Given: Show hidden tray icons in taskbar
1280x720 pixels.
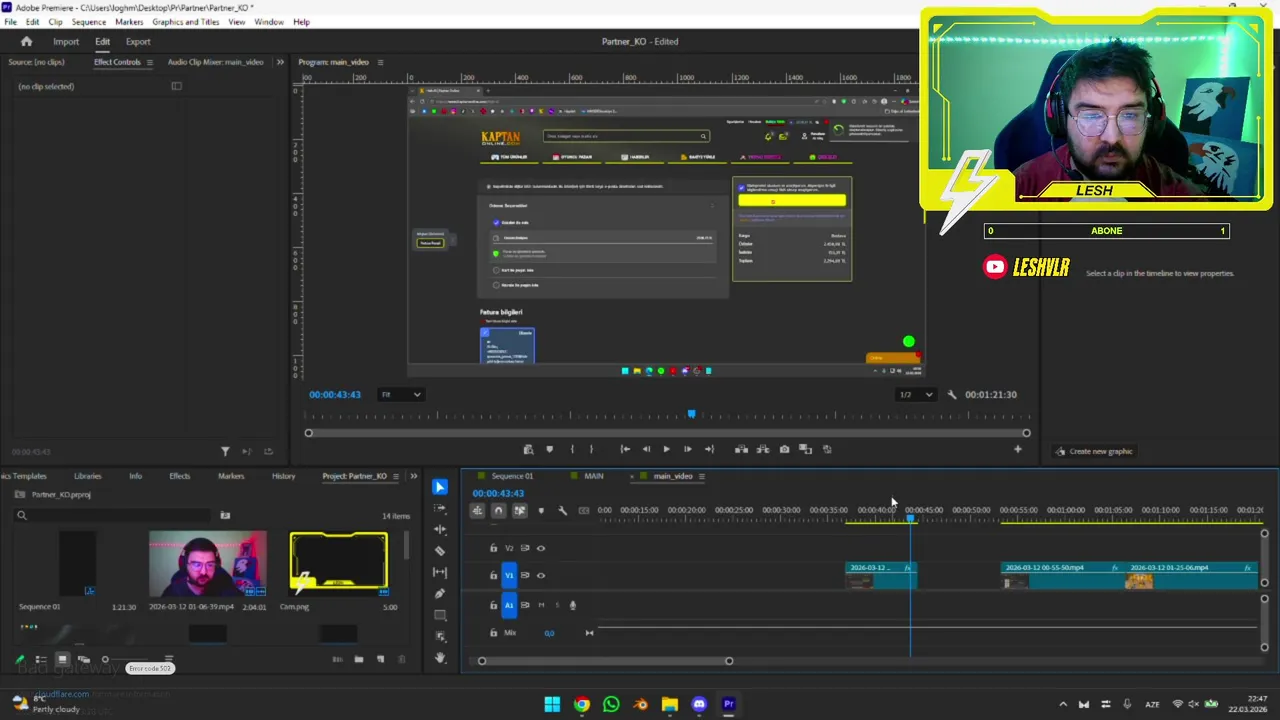Looking at the screenshot, I should coord(1063,704).
